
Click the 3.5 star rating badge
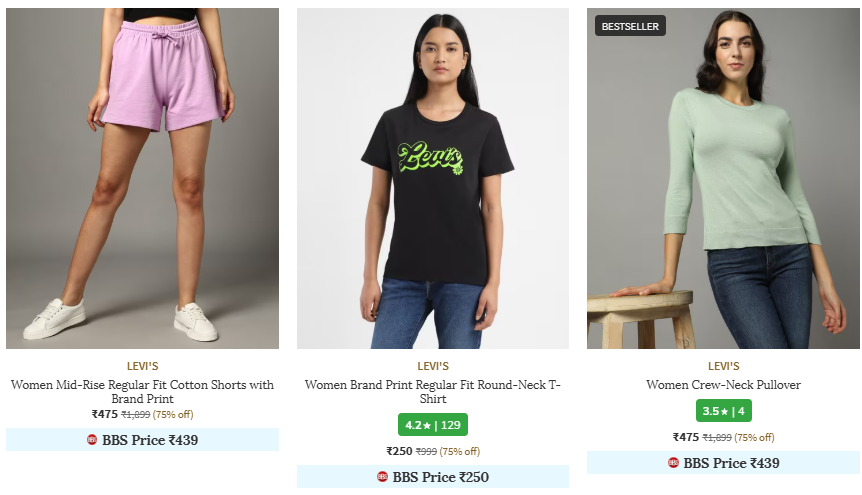[x=723, y=411]
